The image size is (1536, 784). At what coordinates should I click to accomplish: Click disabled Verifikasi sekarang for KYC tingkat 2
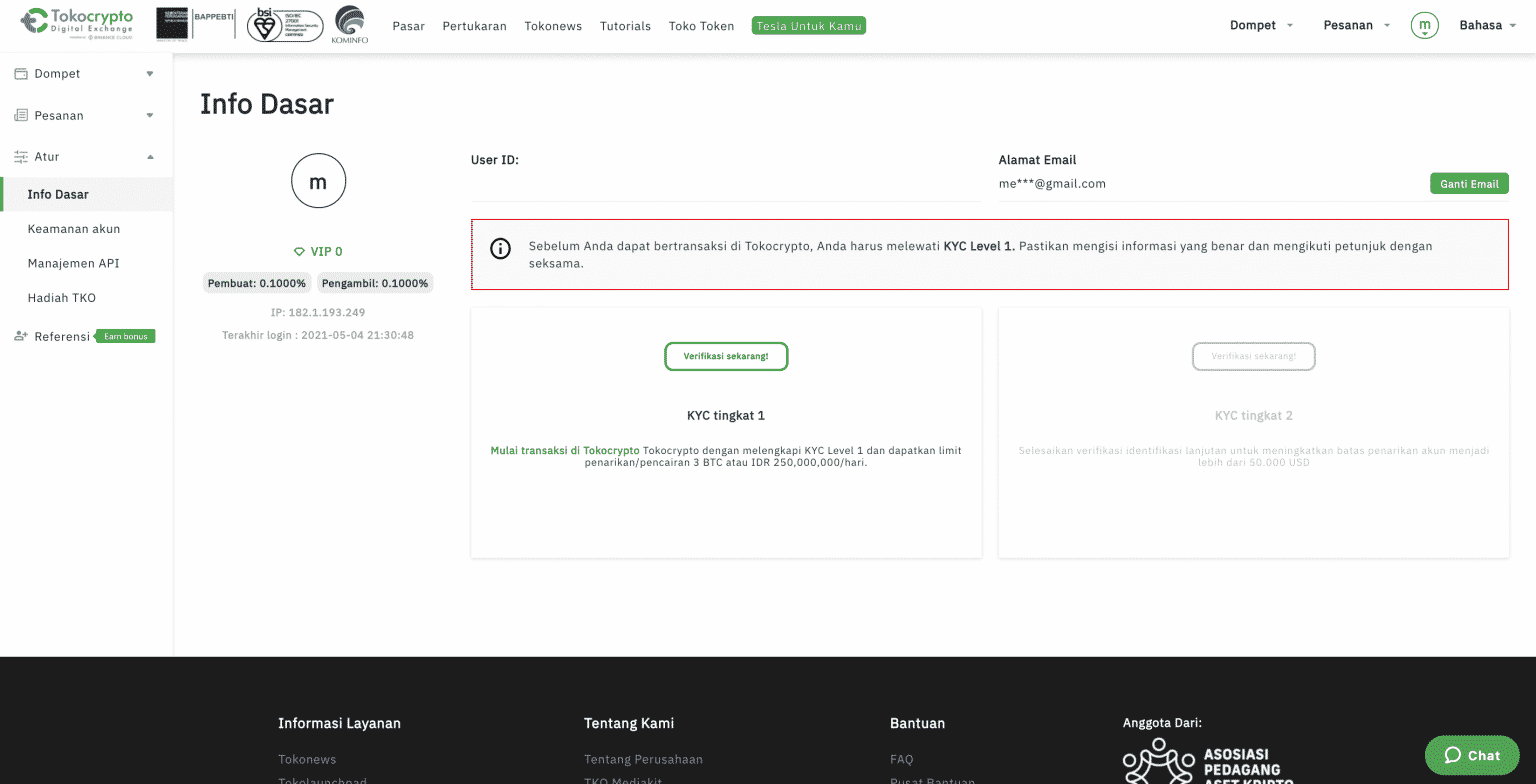pos(1253,356)
